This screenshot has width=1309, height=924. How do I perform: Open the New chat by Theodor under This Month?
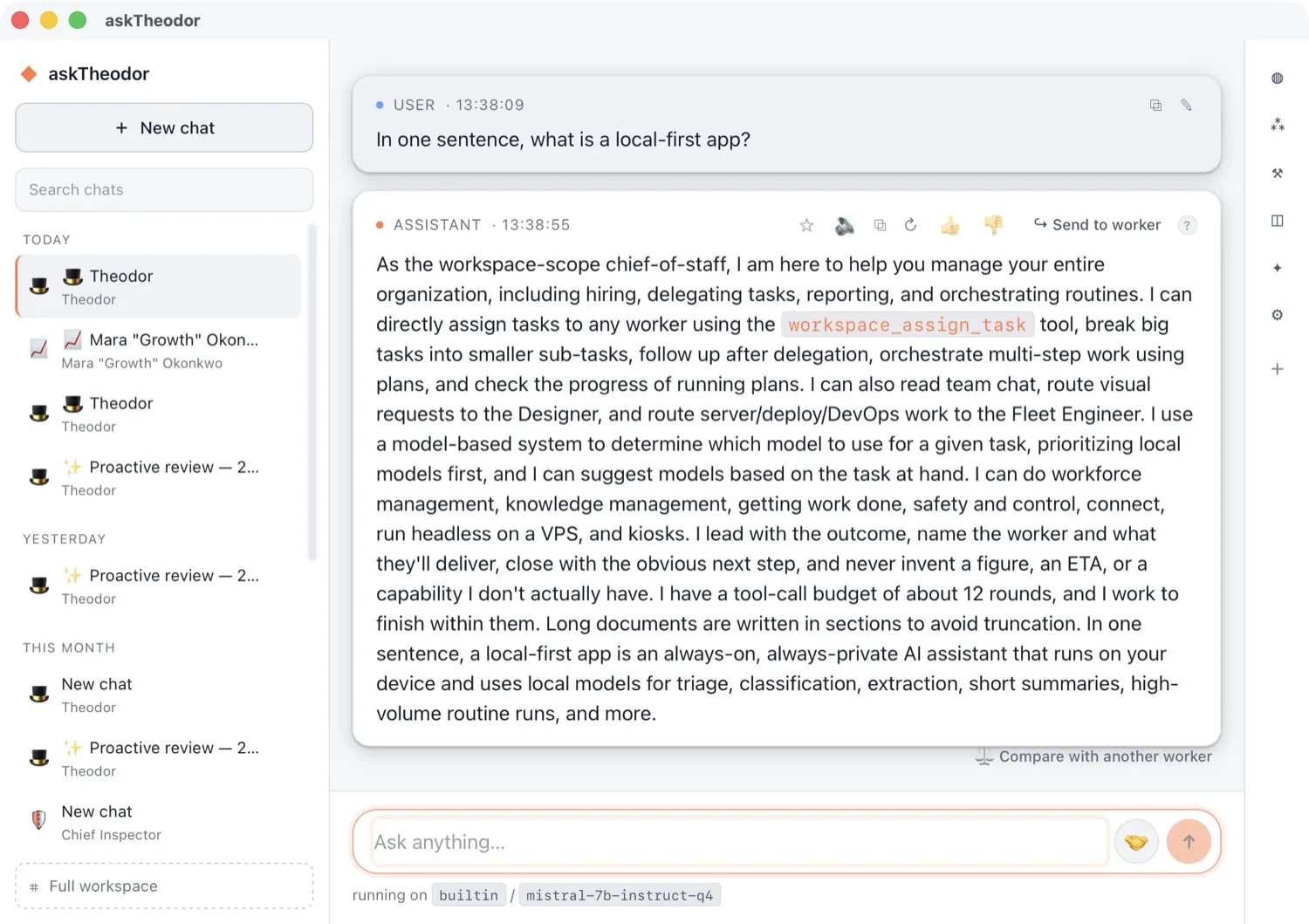tap(159, 695)
